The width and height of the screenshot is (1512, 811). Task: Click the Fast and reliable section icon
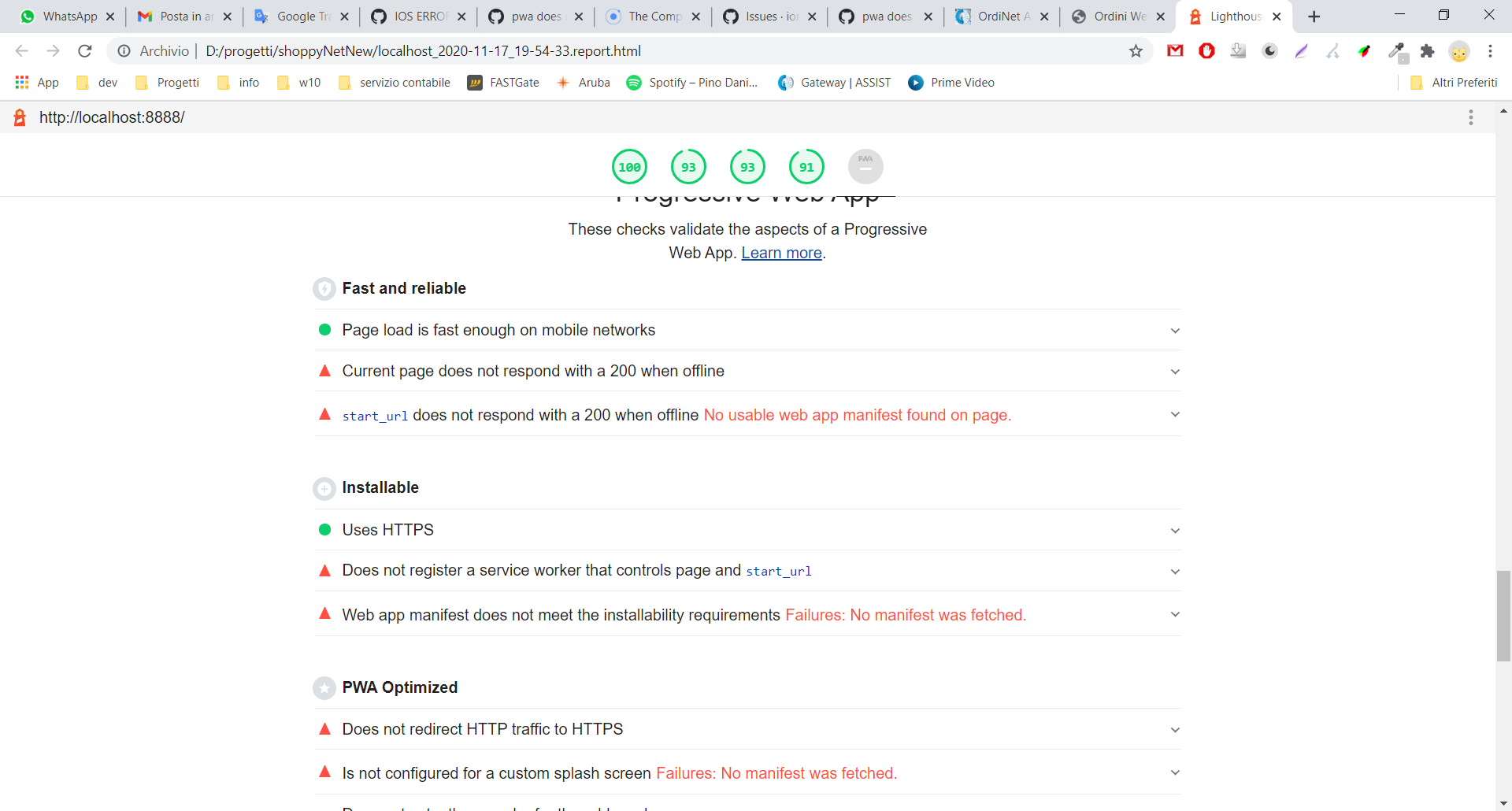[x=324, y=288]
